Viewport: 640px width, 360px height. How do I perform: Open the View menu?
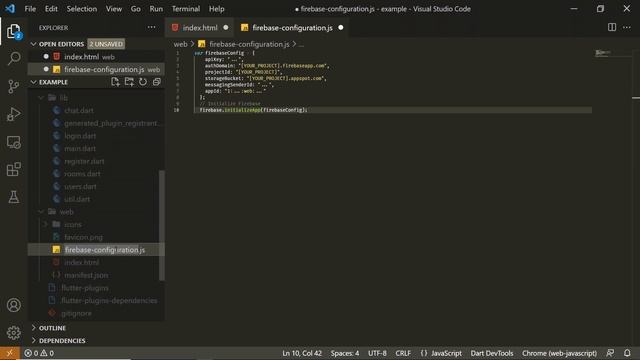pyautogui.click(x=113, y=9)
